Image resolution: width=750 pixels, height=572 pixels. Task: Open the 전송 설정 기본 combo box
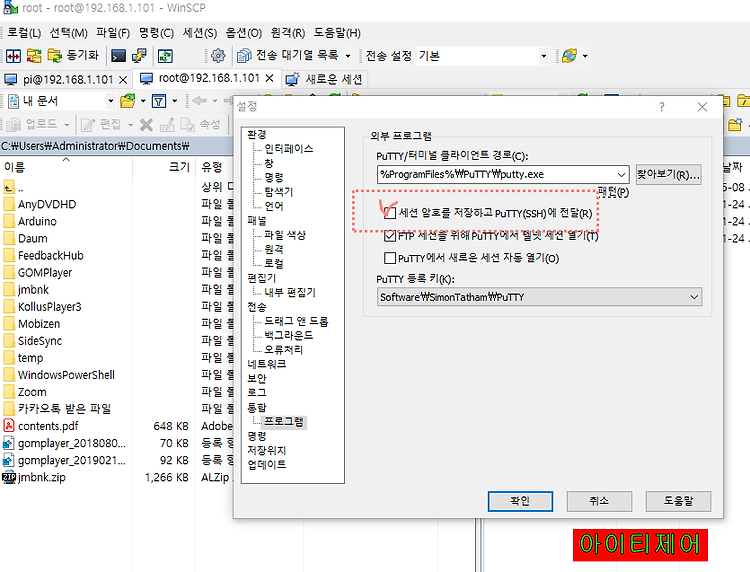coord(483,56)
